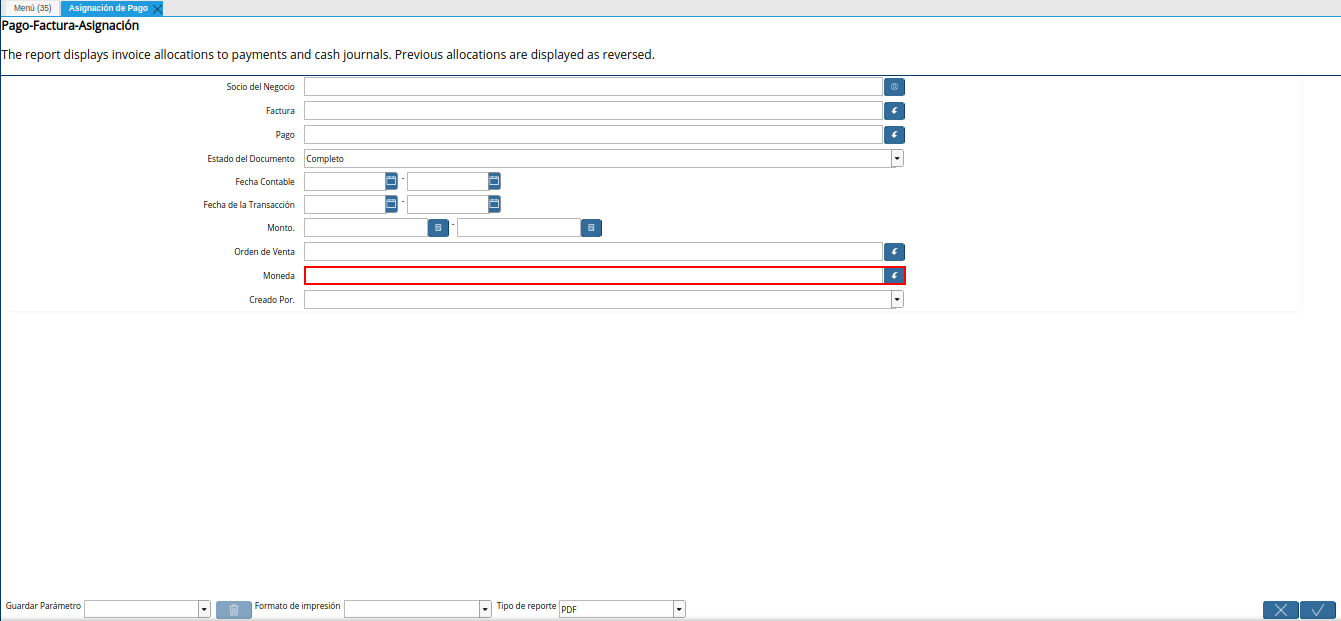Focus the highlighted Moneda input field
This screenshot has width=1341, height=621.
click(x=593, y=276)
